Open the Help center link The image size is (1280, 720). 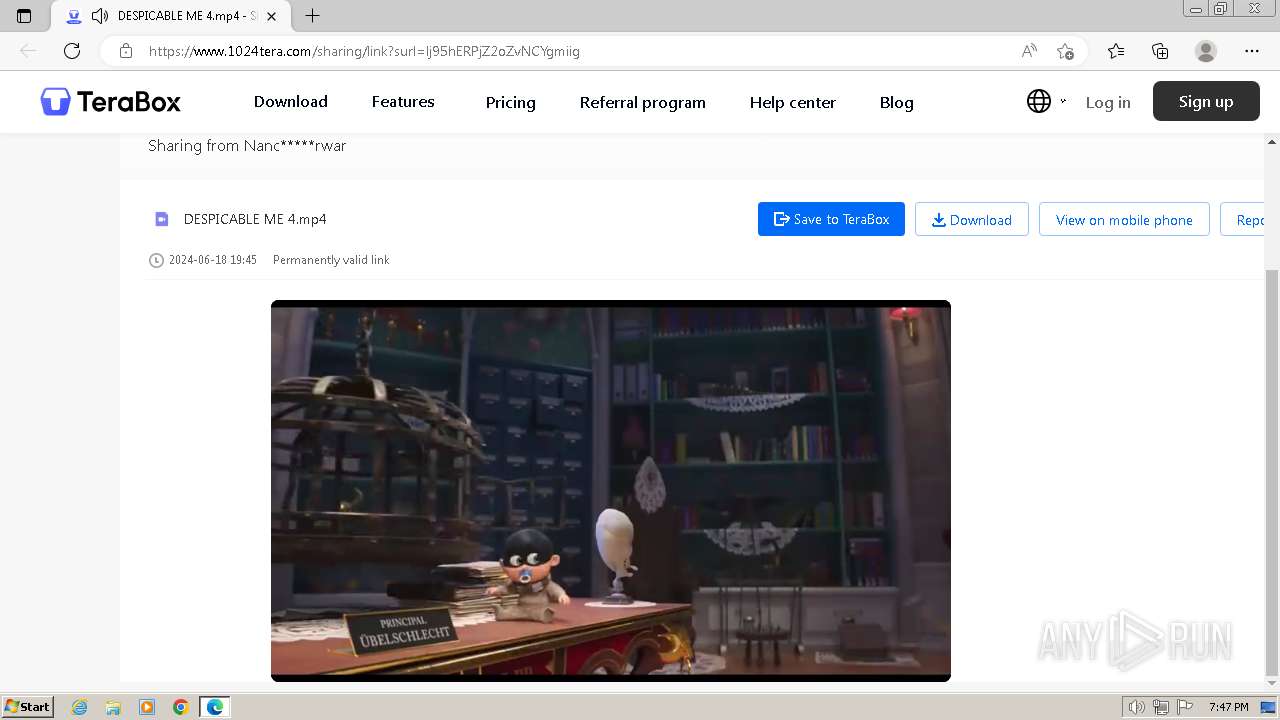792,102
